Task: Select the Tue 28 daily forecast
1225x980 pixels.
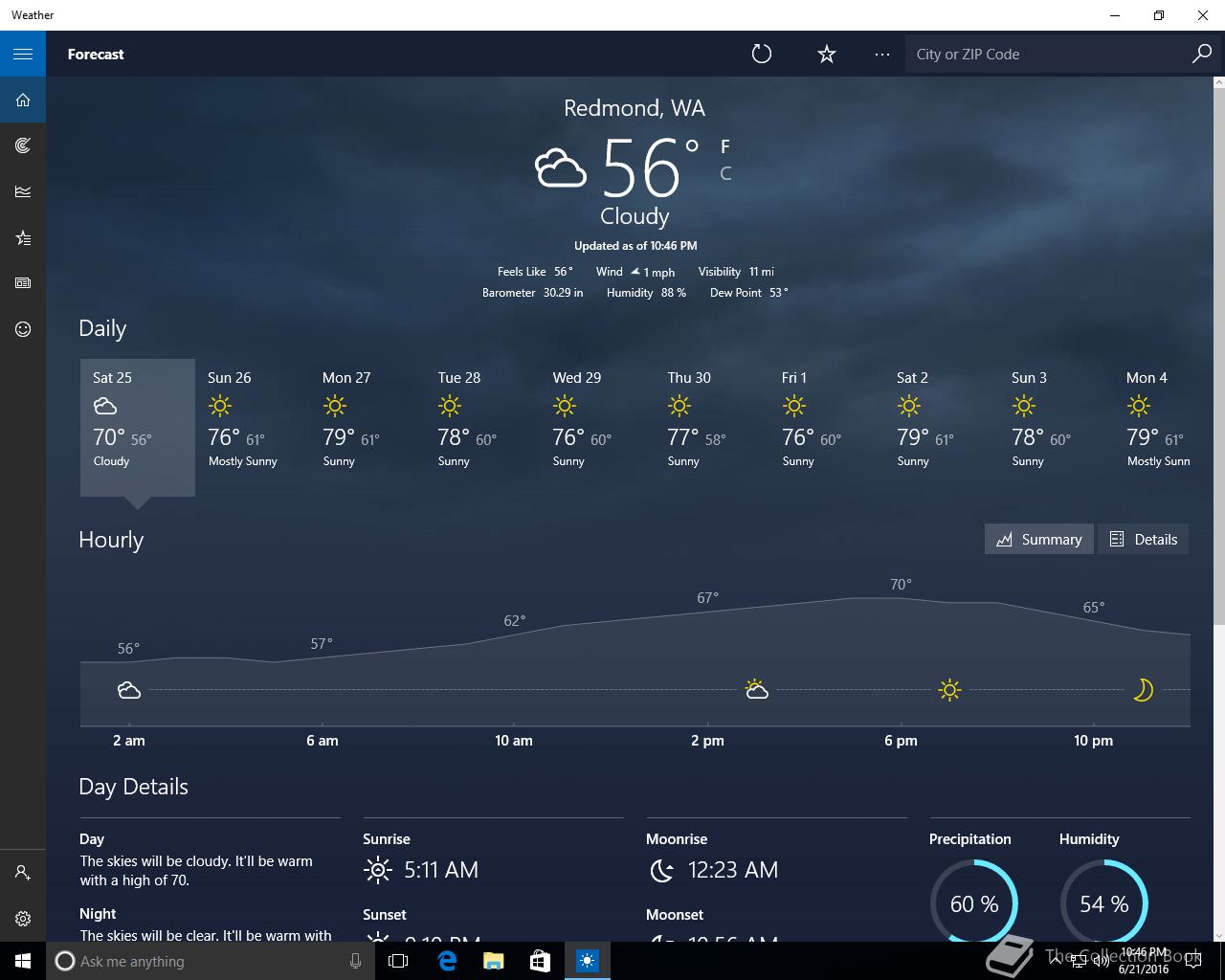Action: [482, 427]
